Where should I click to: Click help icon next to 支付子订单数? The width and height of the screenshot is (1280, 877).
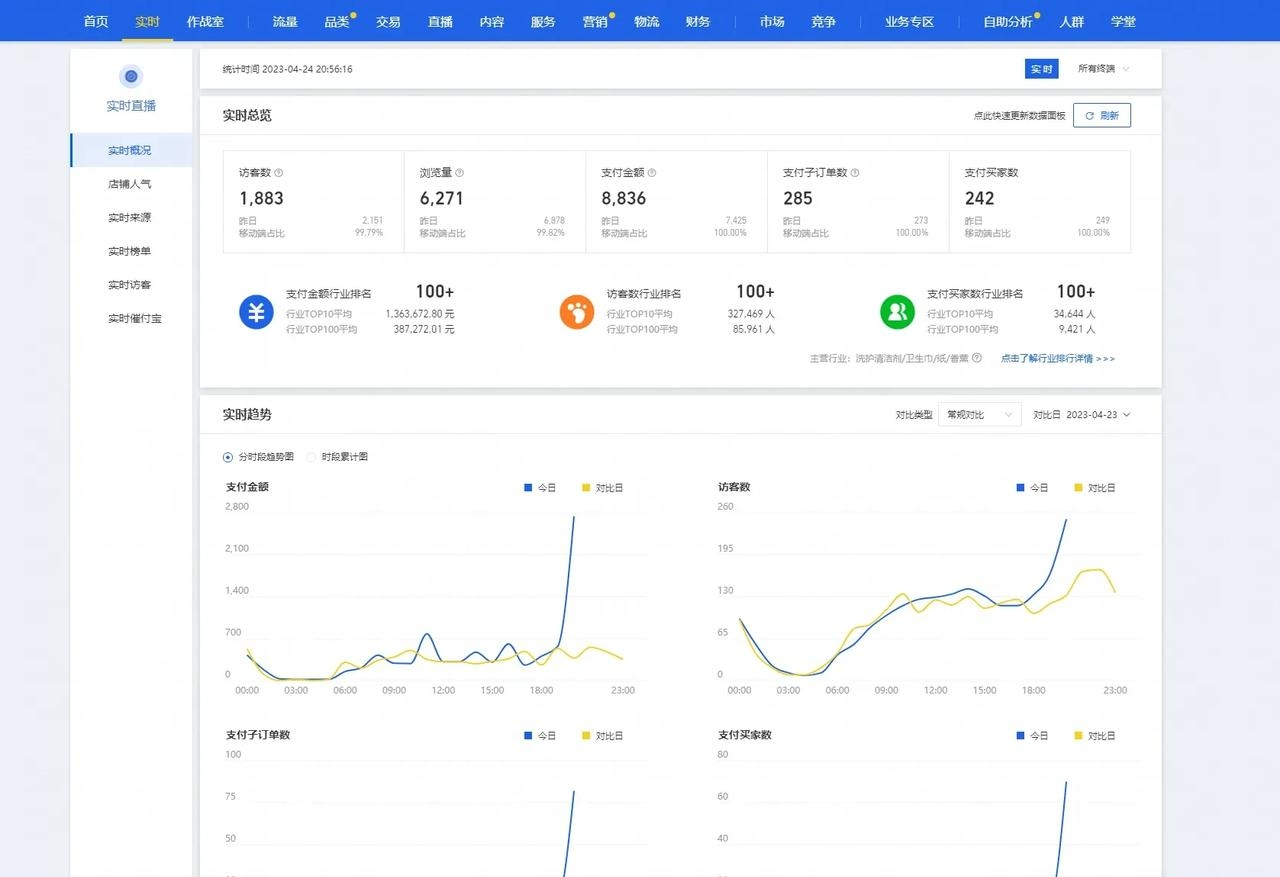[854, 173]
